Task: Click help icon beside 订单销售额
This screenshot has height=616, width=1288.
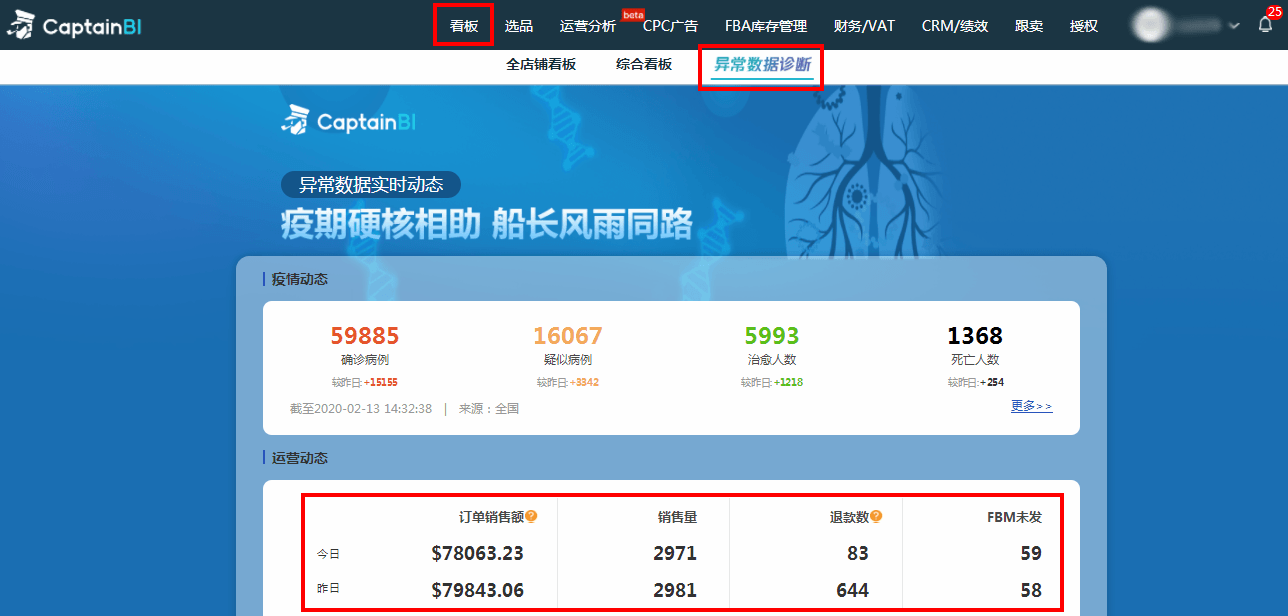Action: coord(531,517)
